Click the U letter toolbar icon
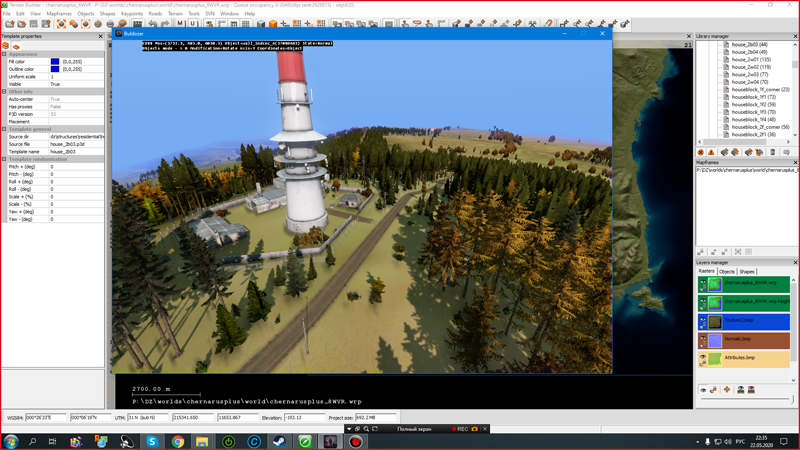This screenshot has width=800, height=450. pos(193,24)
